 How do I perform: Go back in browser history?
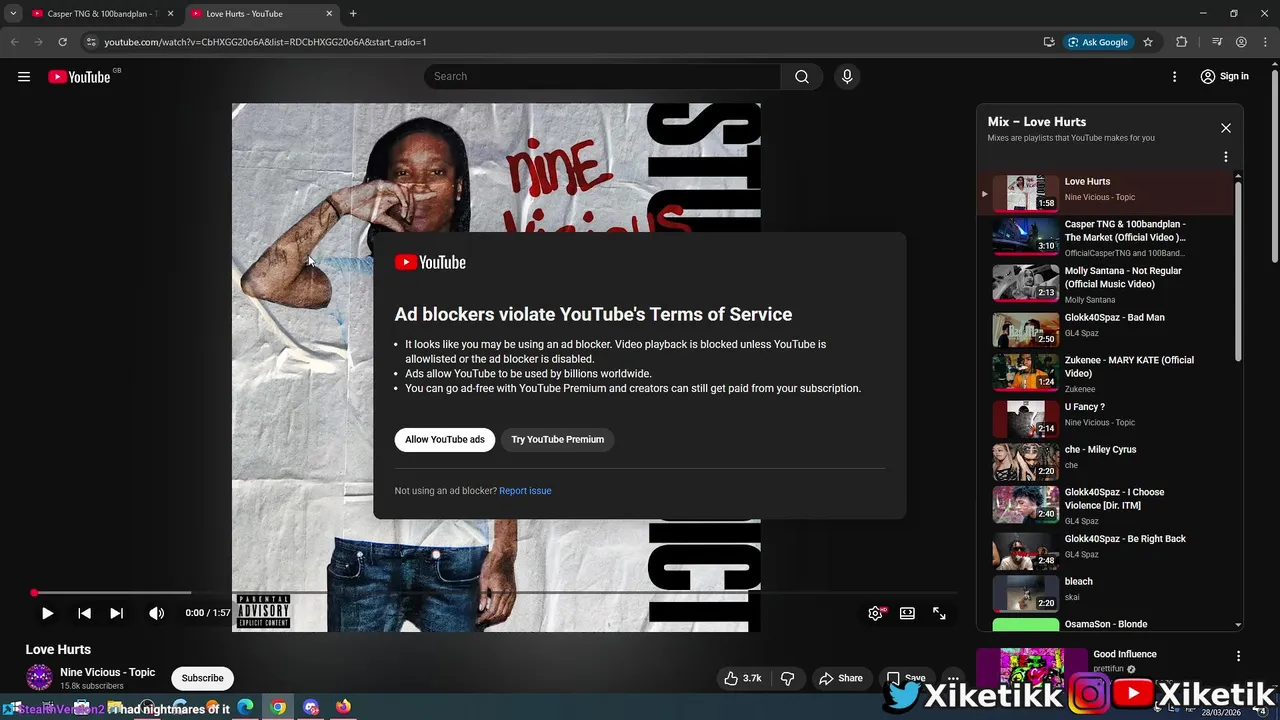tap(14, 42)
